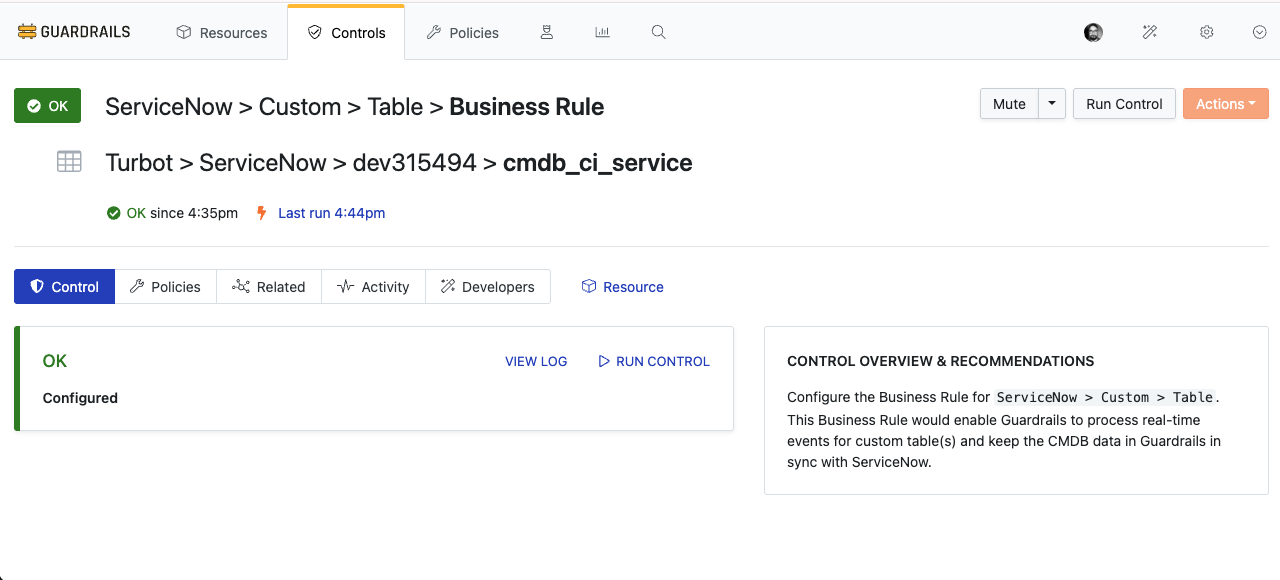Click the green OK status badge
Viewport: 1280px width, 580px height.
click(47, 105)
